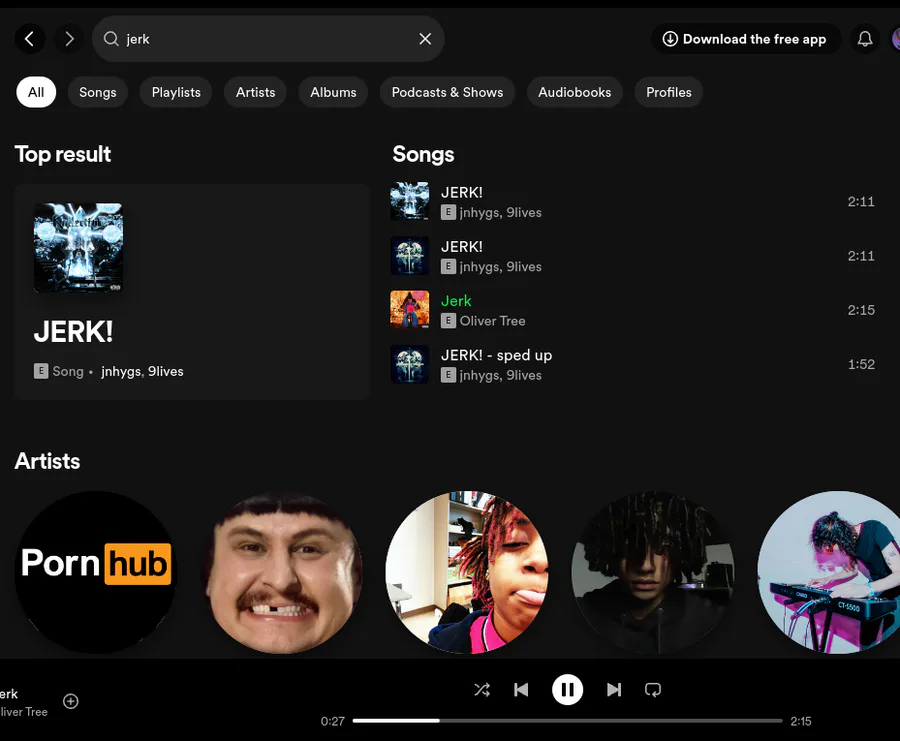This screenshot has width=900, height=741.
Task: Open the JERK! top result title
Action: tap(73, 332)
